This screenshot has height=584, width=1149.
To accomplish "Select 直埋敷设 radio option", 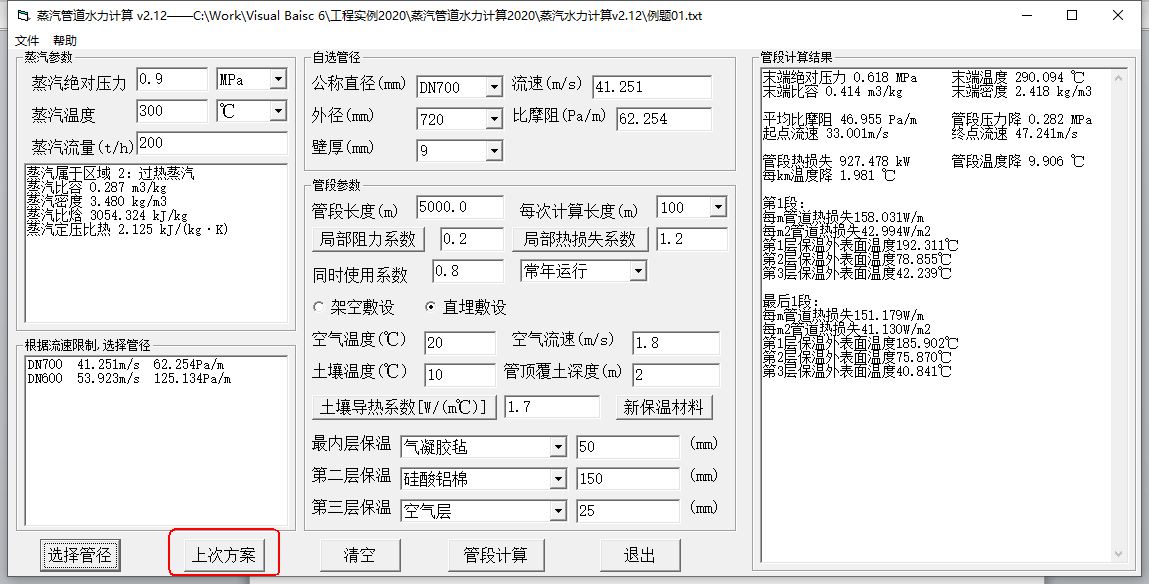I will pos(432,307).
